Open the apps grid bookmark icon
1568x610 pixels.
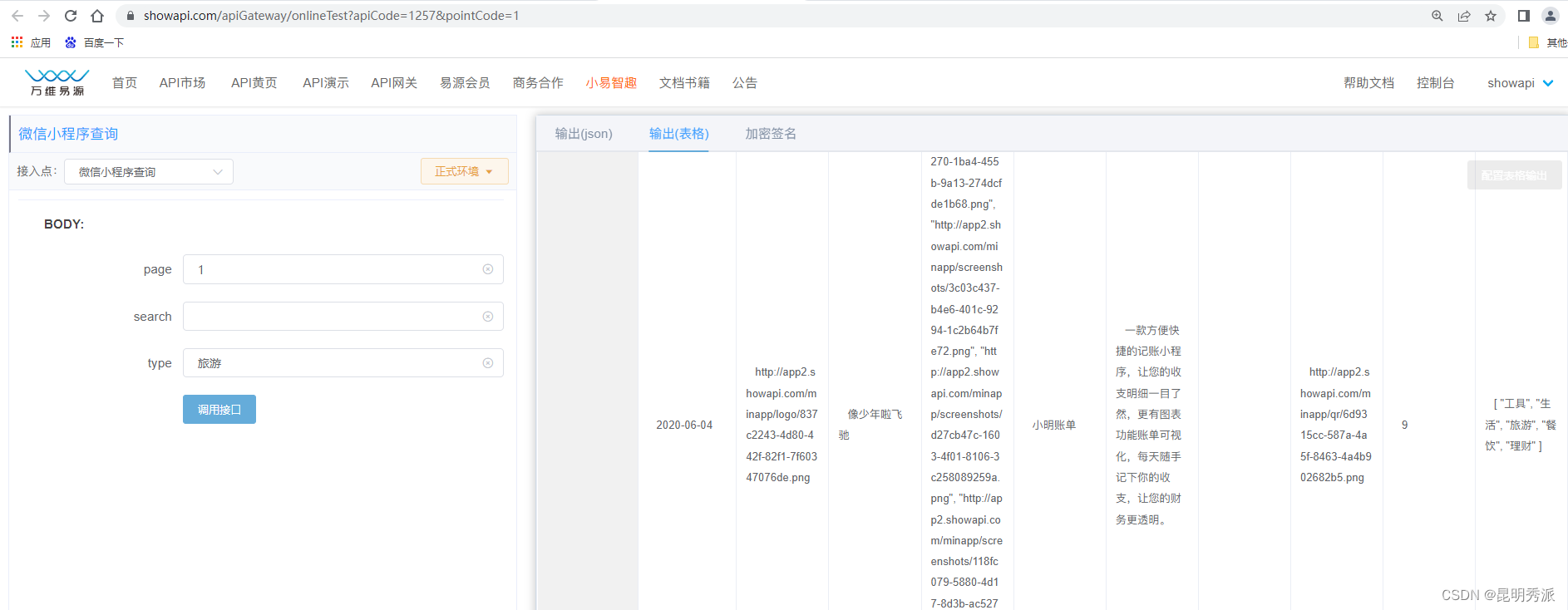click(x=17, y=42)
